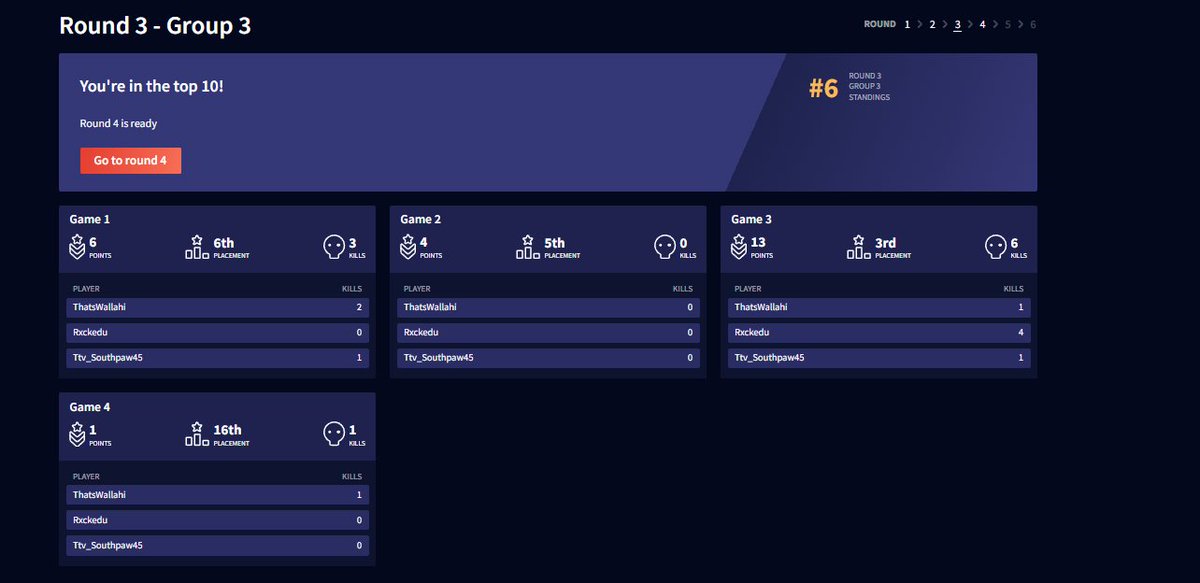The image size is (1200, 583).
Task: Click Game 1 points badge icon
Action: point(76,247)
